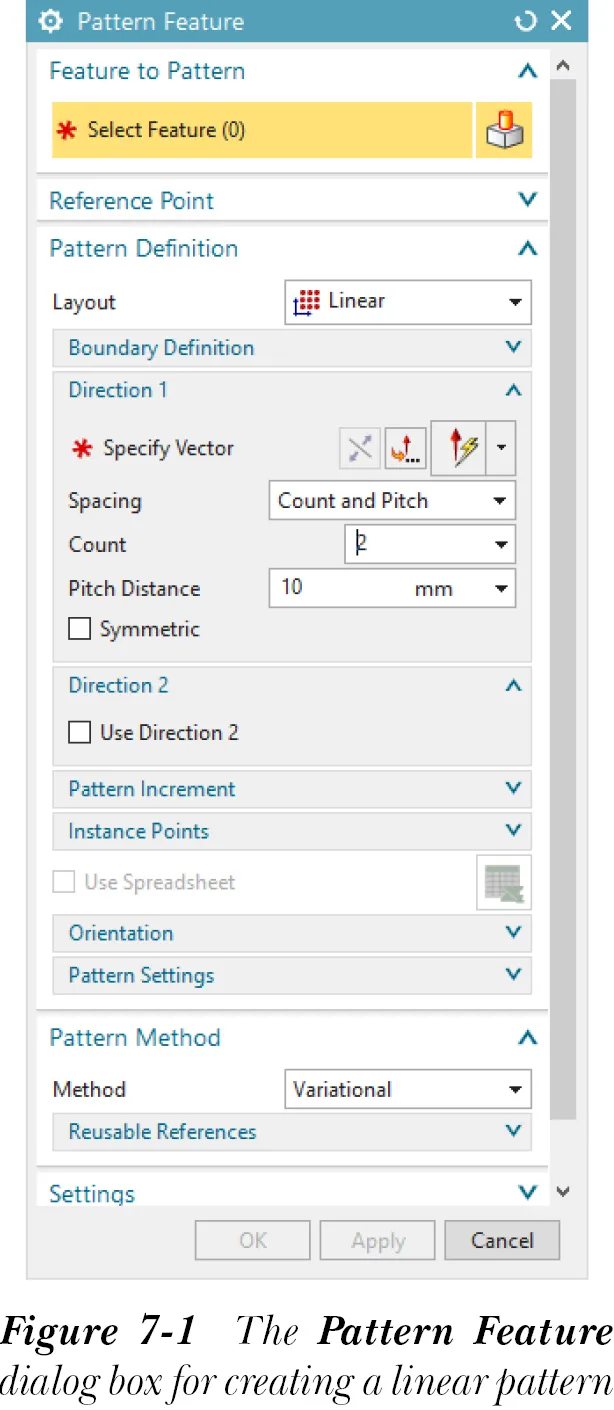Open the Method dropdown showing Variational
This screenshot has width=614, height=1410.
coord(408,1090)
